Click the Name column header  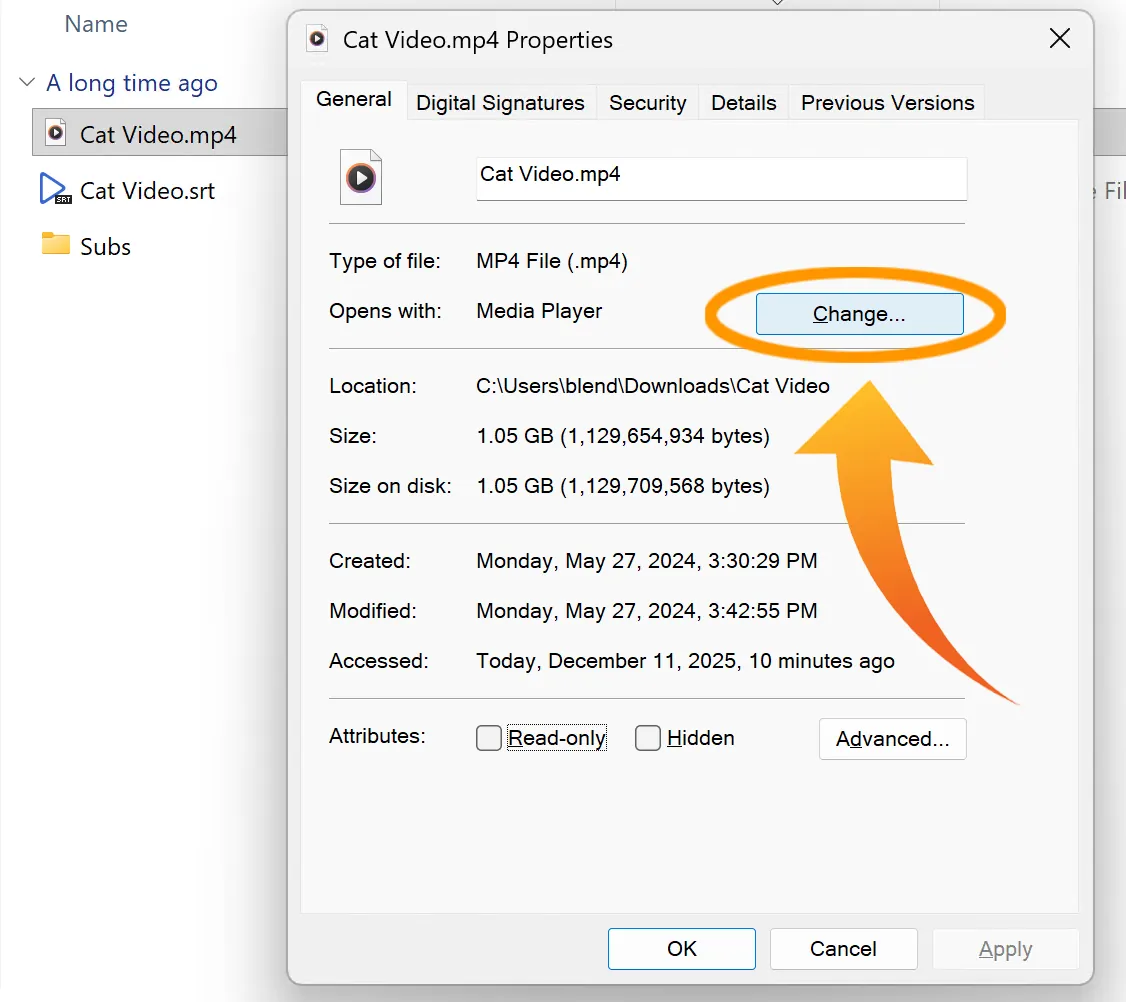96,24
